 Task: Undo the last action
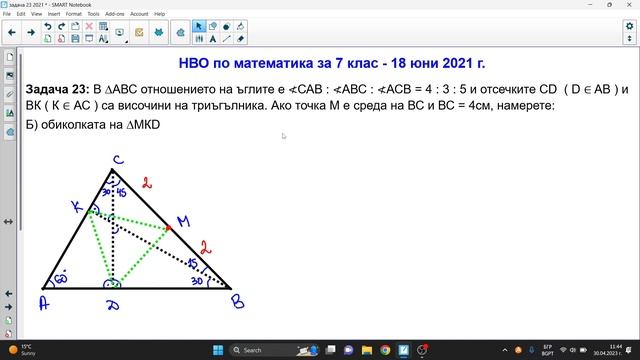[x=48, y=27]
